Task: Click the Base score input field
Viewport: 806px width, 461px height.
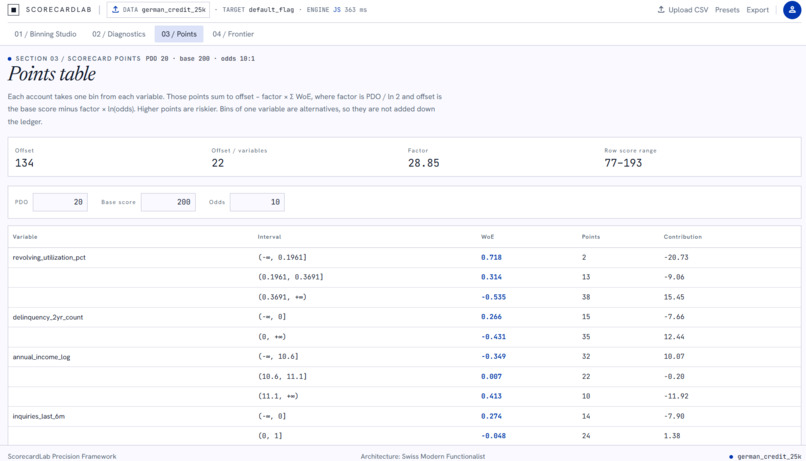Action: [168, 202]
